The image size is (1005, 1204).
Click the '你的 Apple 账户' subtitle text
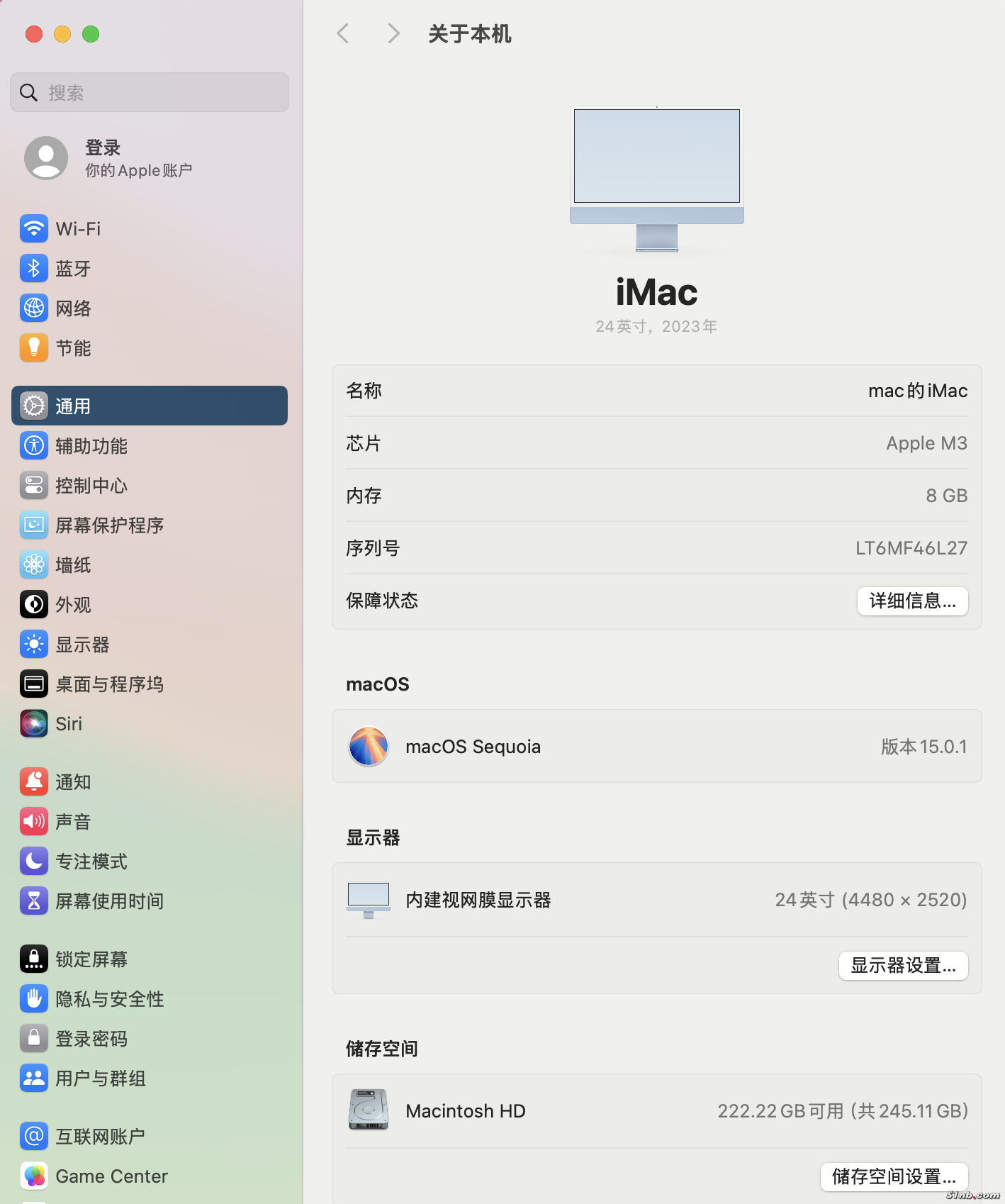tap(139, 170)
